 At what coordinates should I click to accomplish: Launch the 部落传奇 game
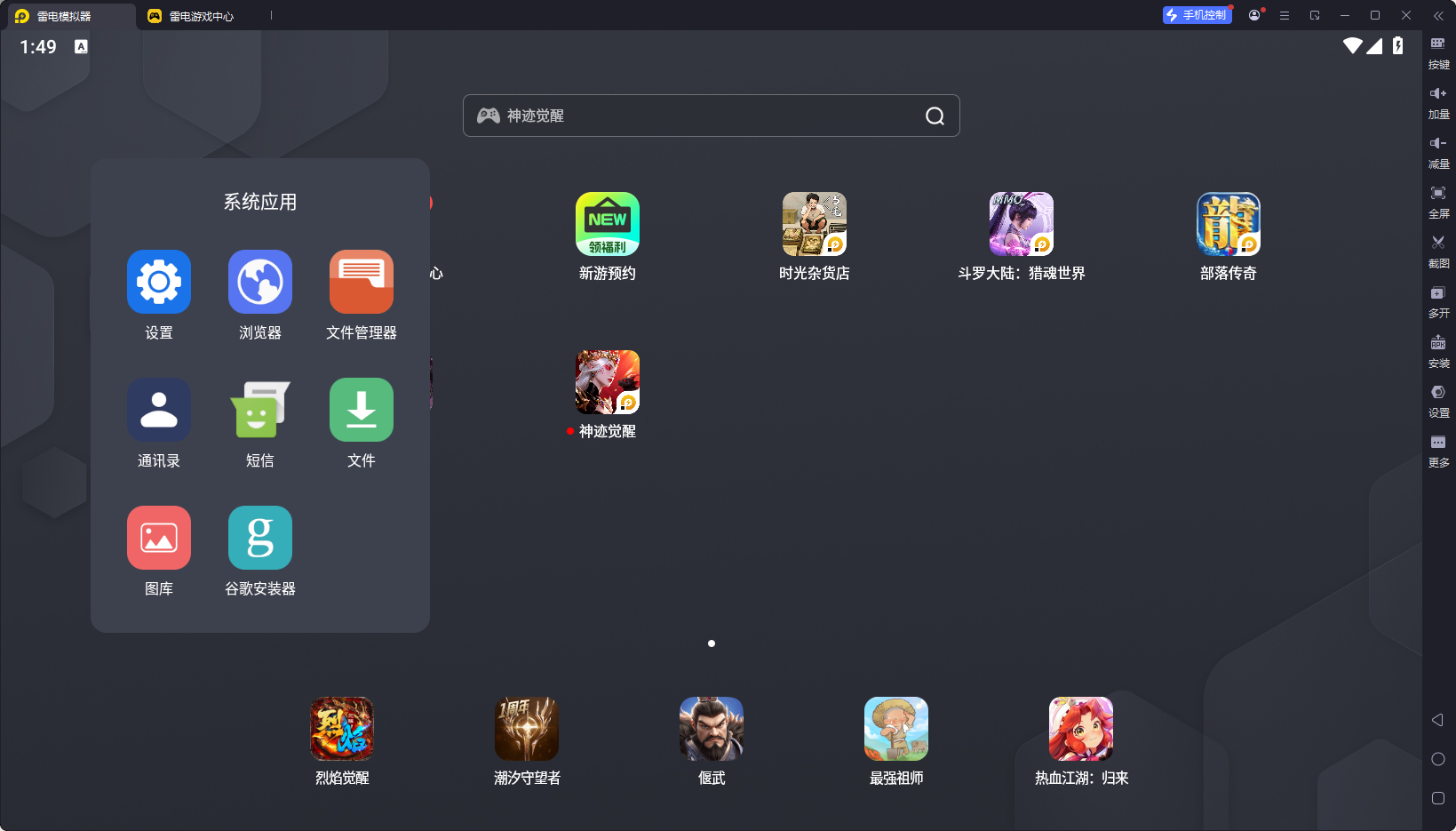click(x=1229, y=224)
